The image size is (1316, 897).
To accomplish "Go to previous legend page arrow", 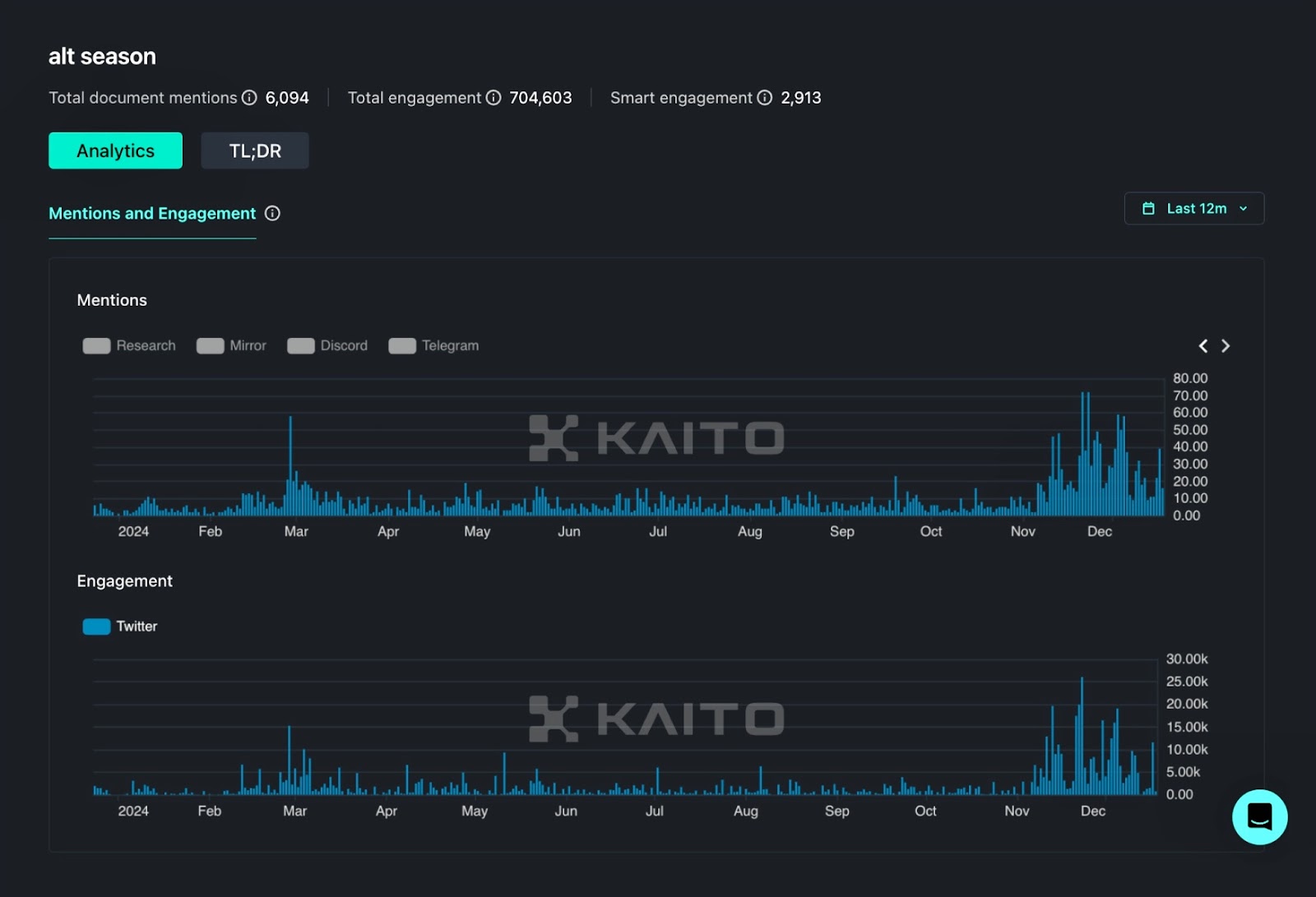I will [1203, 346].
